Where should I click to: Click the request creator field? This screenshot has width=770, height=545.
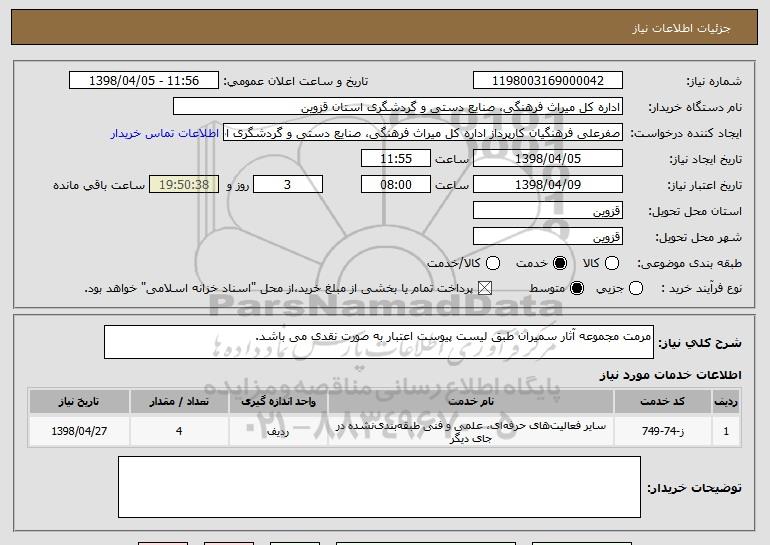(423, 133)
